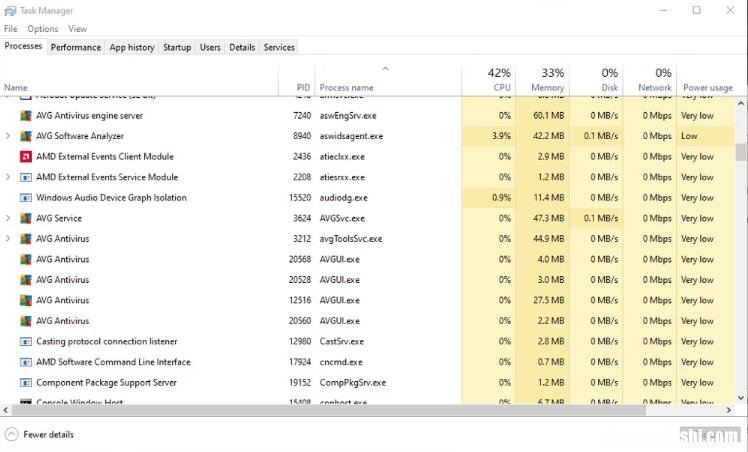Screen dimensions: 748x452
Task: Expand the avgToolsSvc.exe AVG Antivirus group
Action: point(8,238)
